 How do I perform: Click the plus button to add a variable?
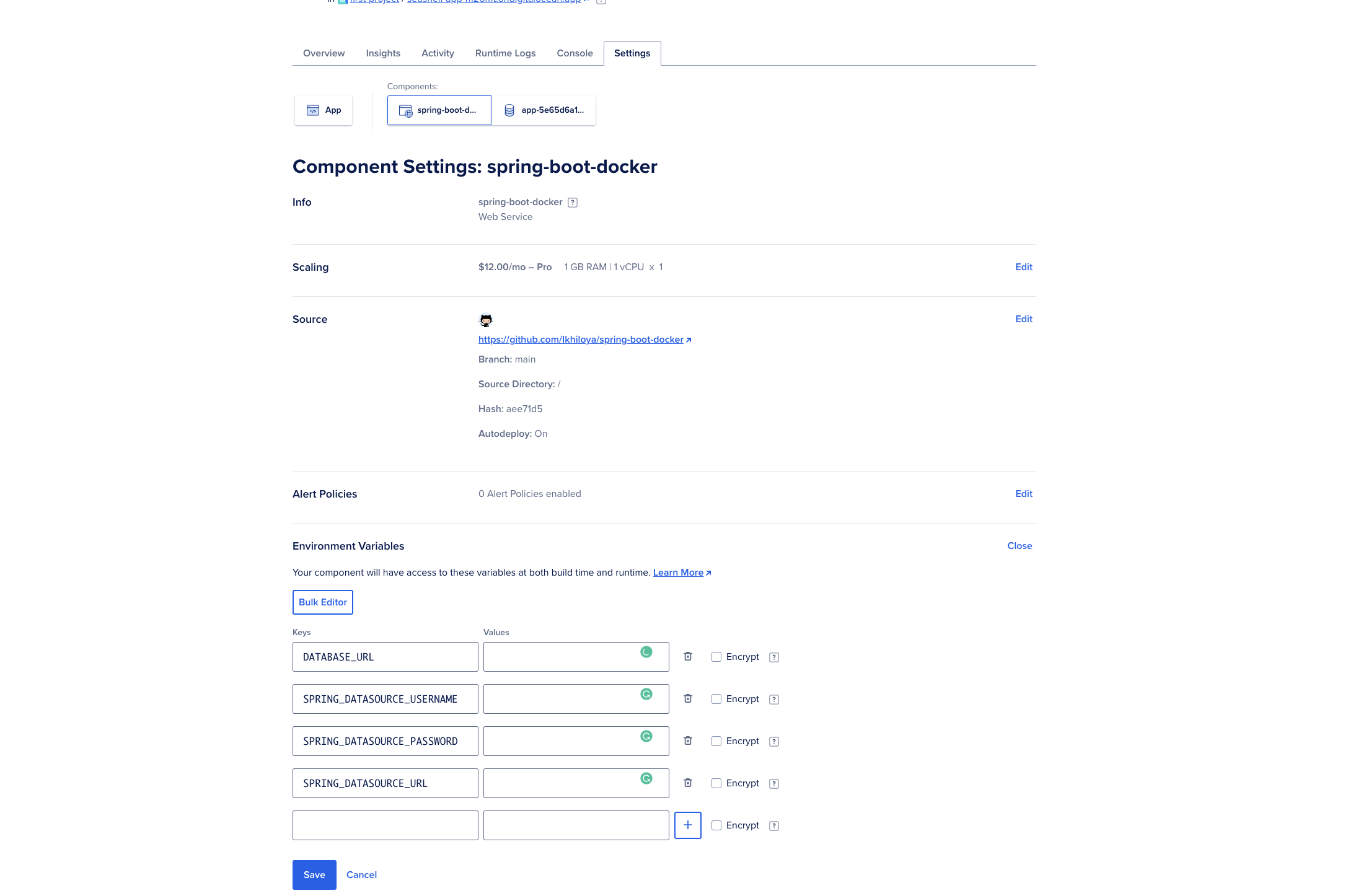(687, 825)
